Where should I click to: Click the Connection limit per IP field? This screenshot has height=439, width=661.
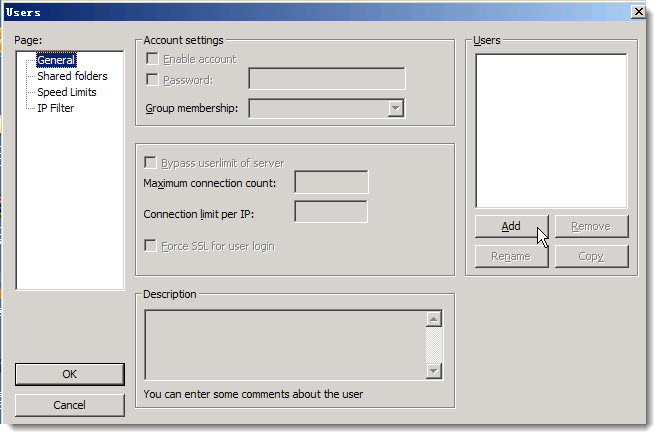coord(331,212)
